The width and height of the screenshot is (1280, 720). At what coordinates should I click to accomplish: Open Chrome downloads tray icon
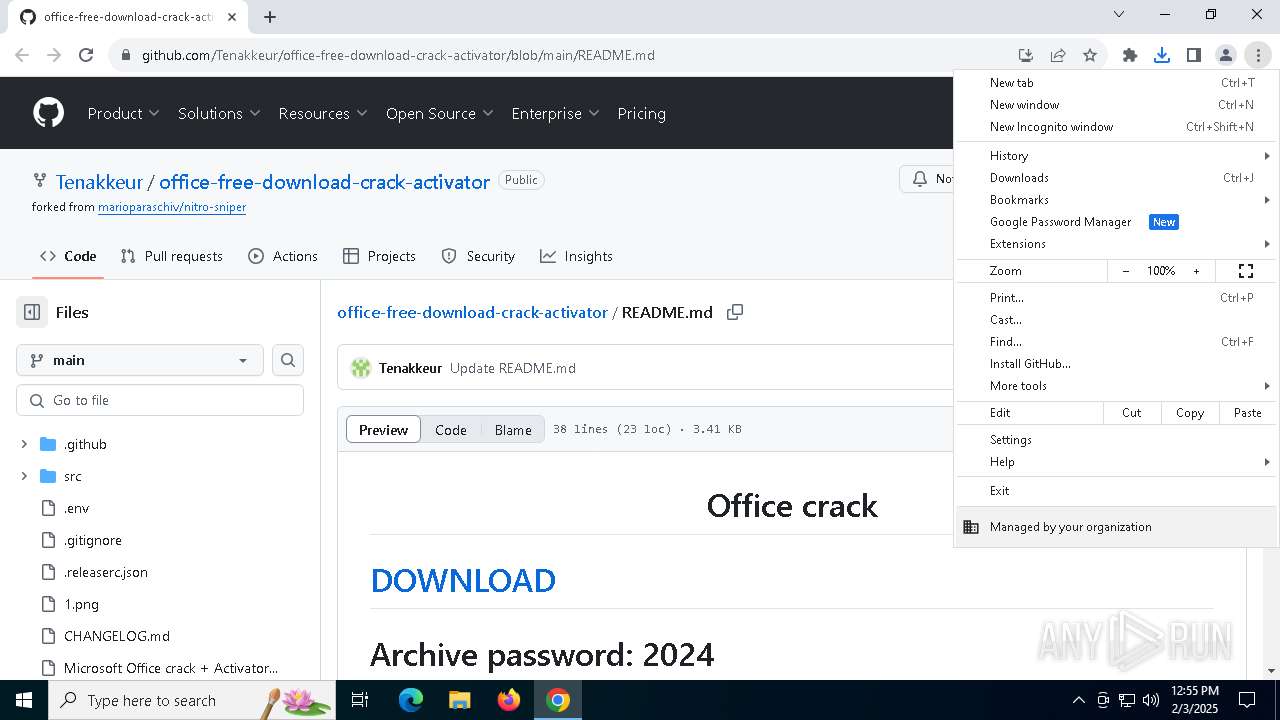coord(1162,55)
